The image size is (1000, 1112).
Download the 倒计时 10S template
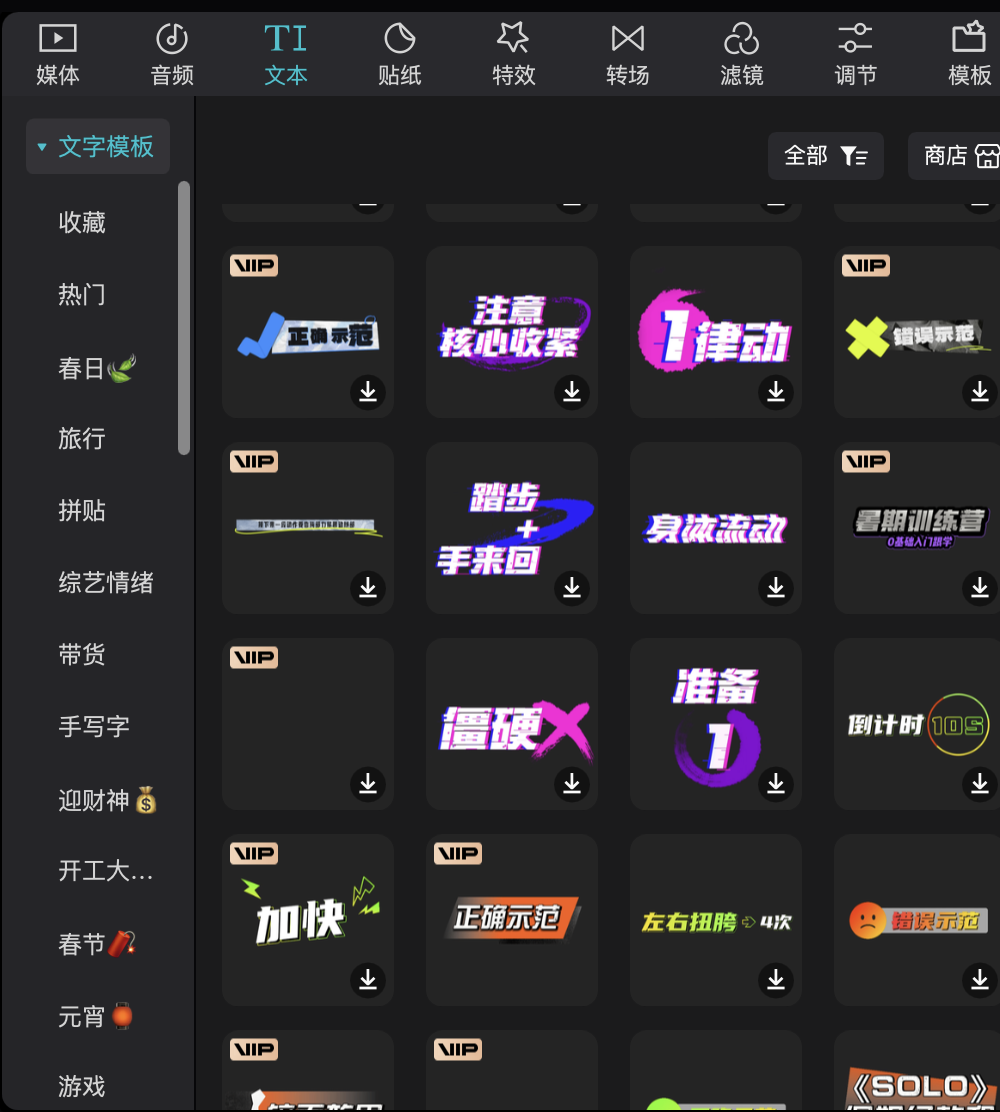(980, 784)
